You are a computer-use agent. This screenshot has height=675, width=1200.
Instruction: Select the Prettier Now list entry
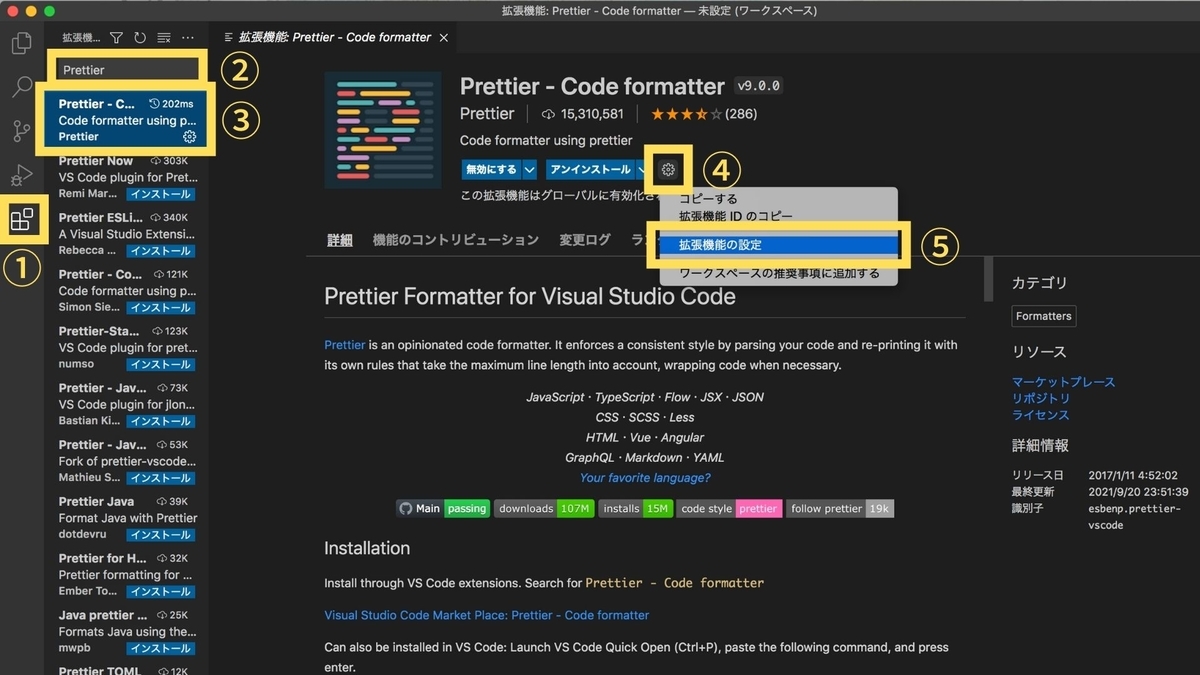[x=126, y=177]
